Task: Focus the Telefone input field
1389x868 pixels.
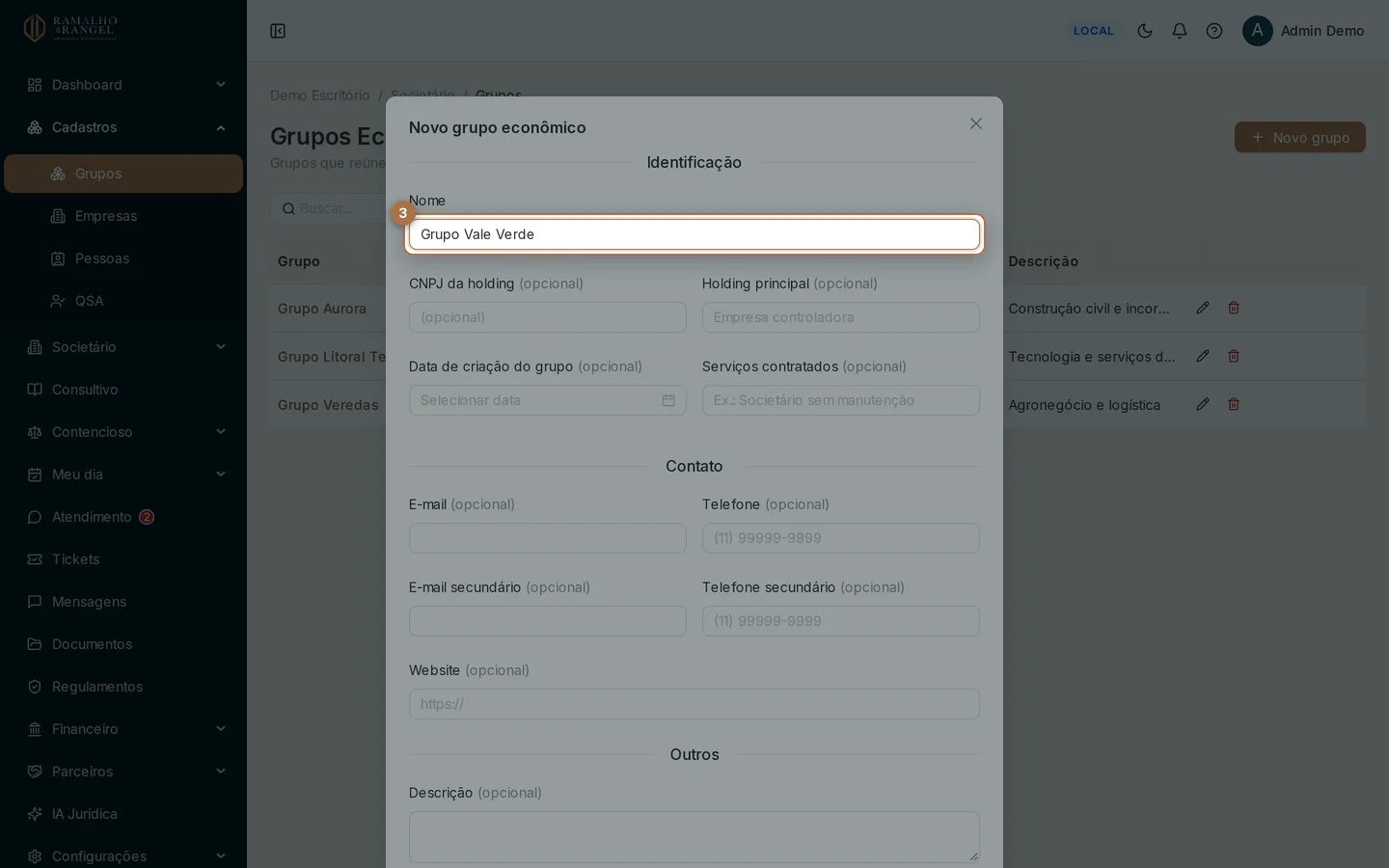Action: click(x=841, y=538)
